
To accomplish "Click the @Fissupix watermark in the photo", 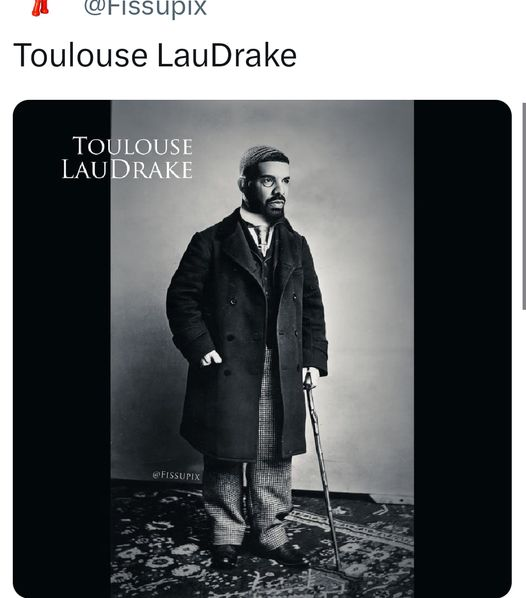I will point(176,476).
